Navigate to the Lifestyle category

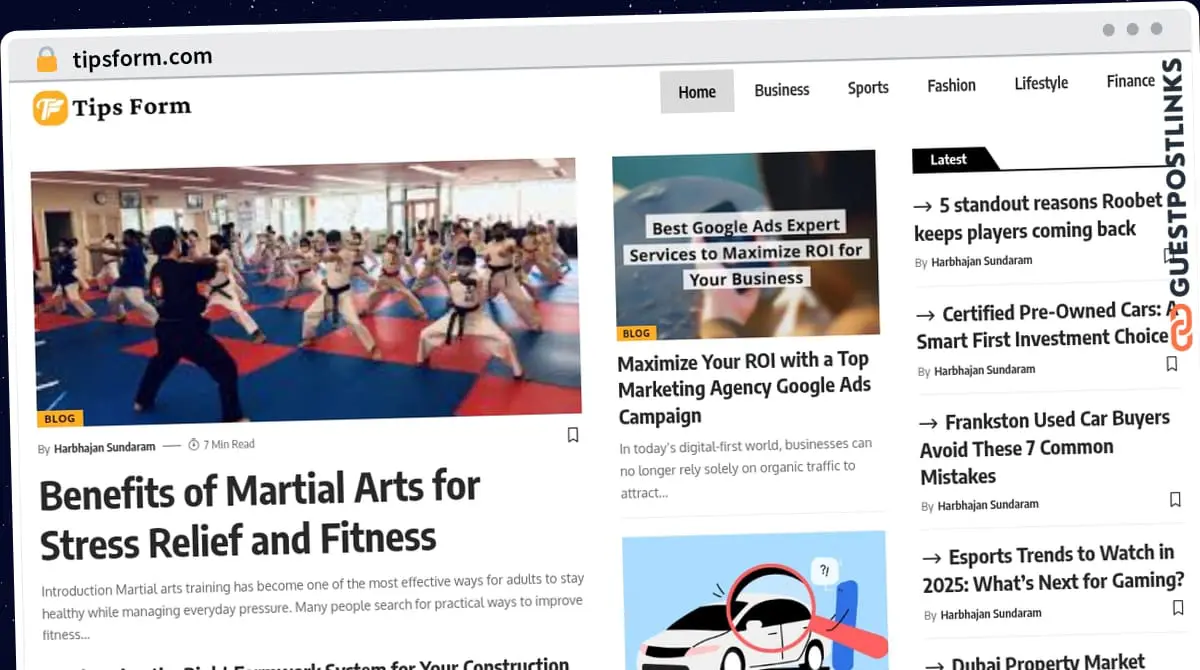point(1040,84)
